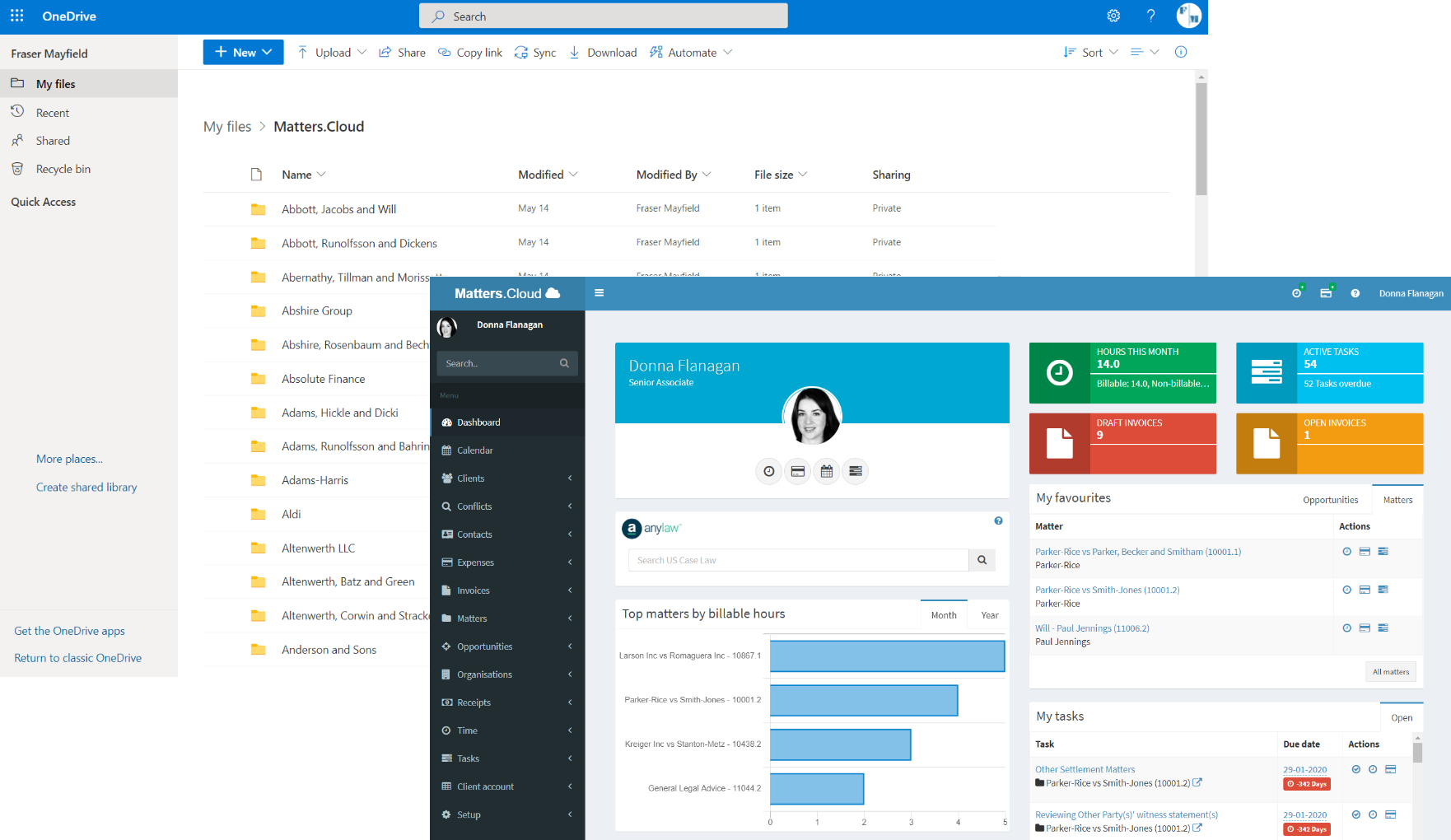This screenshot has height=840, width=1451.
Task: Open OneDrive settings gear
Action: tap(1113, 16)
